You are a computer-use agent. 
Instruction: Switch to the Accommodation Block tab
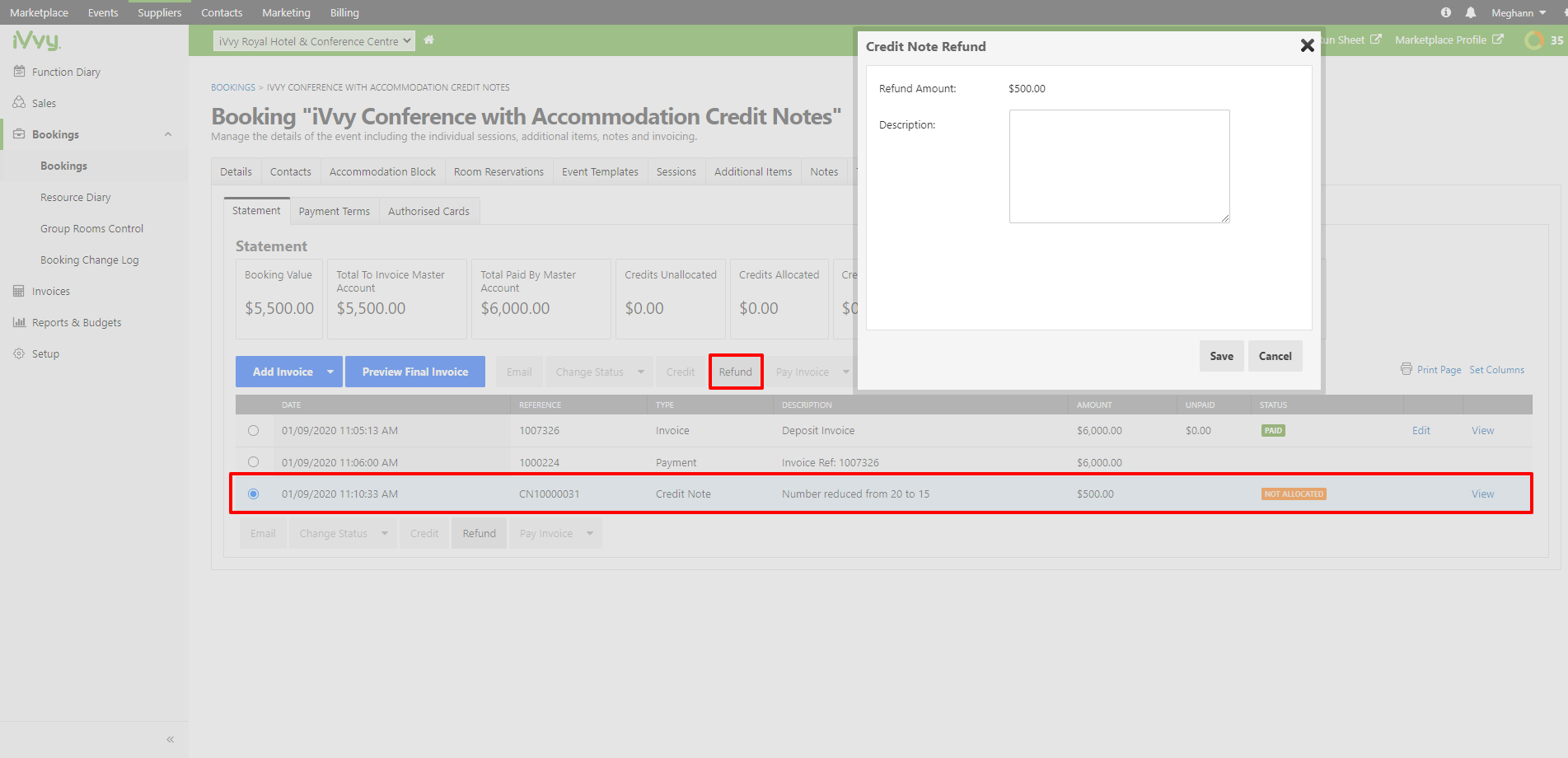(x=382, y=171)
